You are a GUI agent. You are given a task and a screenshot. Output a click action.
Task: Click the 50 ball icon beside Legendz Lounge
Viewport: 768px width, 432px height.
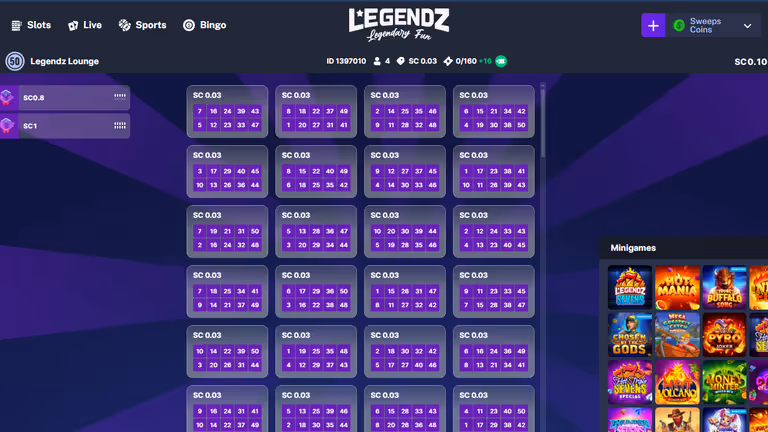coord(15,61)
